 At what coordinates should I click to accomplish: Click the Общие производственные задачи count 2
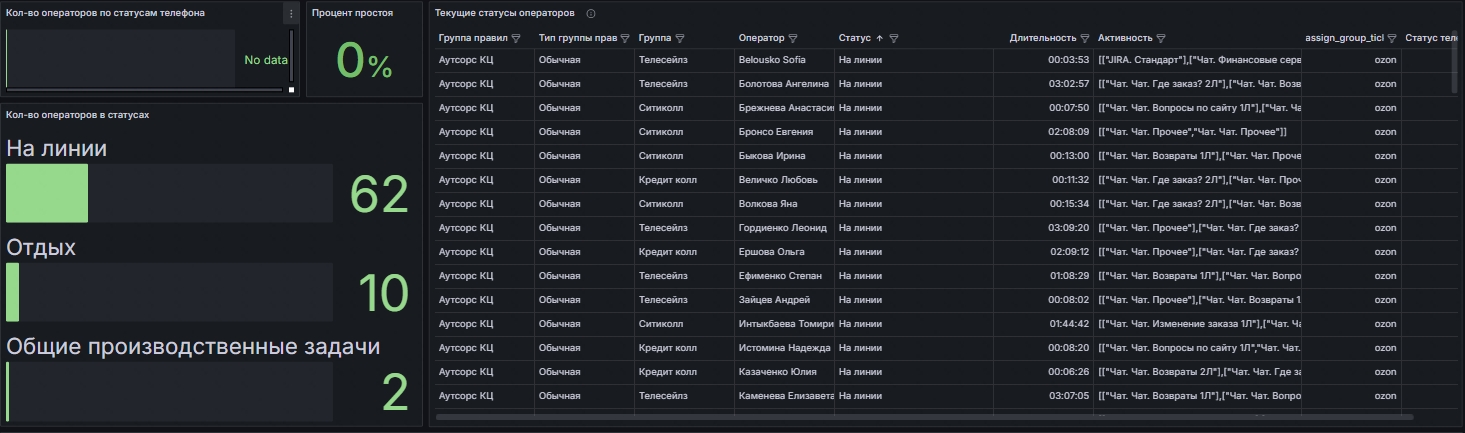pyautogui.click(x=396, y=393)
